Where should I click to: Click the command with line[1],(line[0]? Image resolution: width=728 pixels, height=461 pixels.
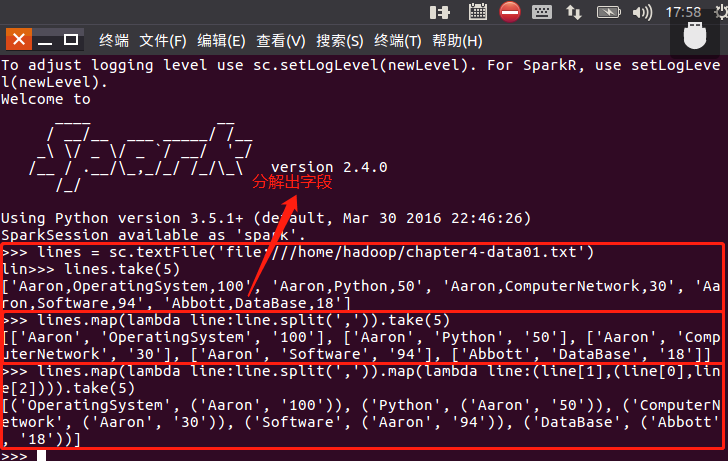click(x=361, y=380)
